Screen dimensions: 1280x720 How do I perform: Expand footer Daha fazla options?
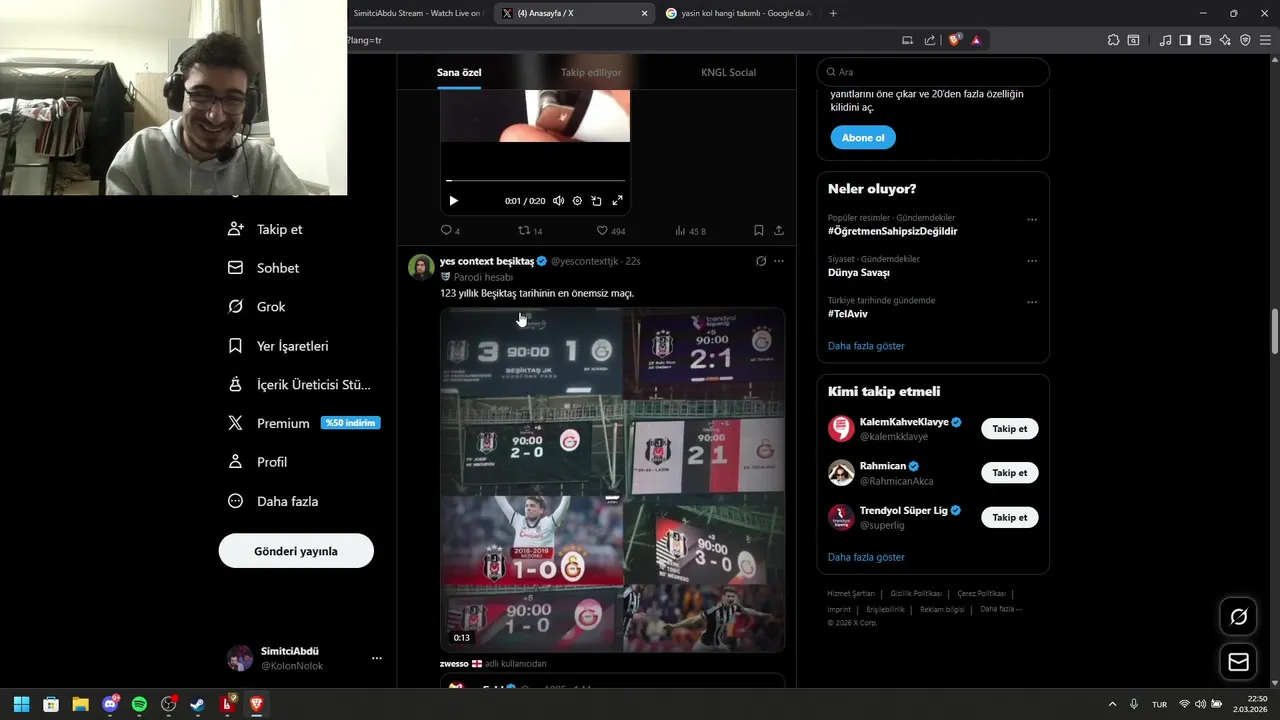coord(1000,609)
